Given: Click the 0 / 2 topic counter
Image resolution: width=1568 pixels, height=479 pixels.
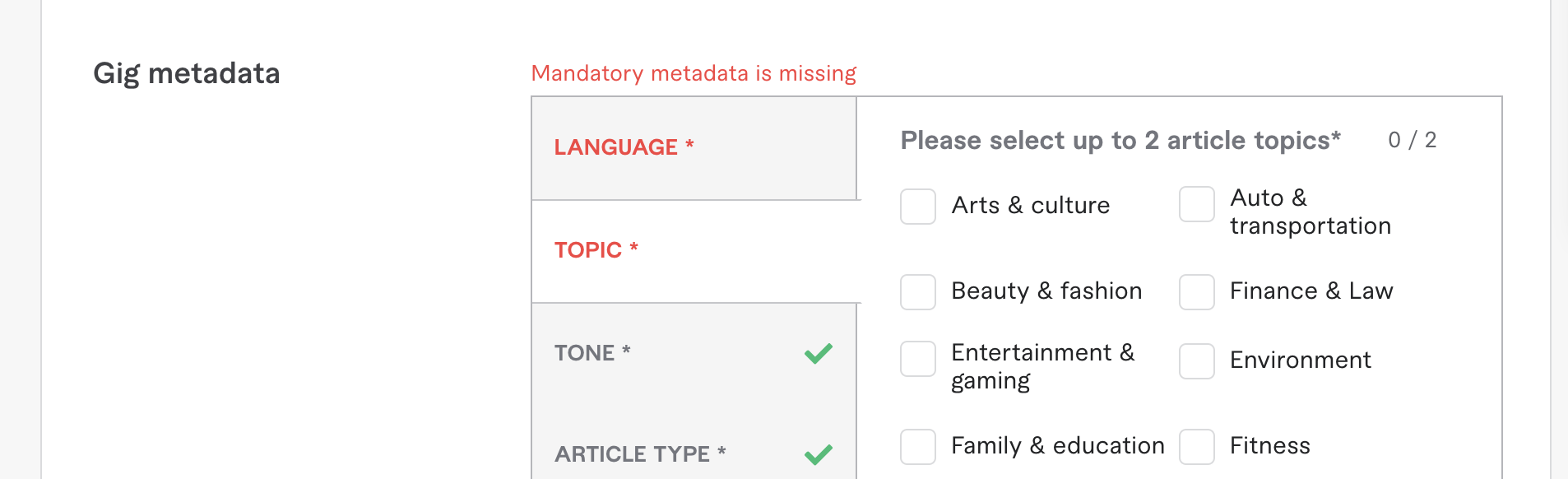Looking at the screenshot, I should tap(1412, 140).
